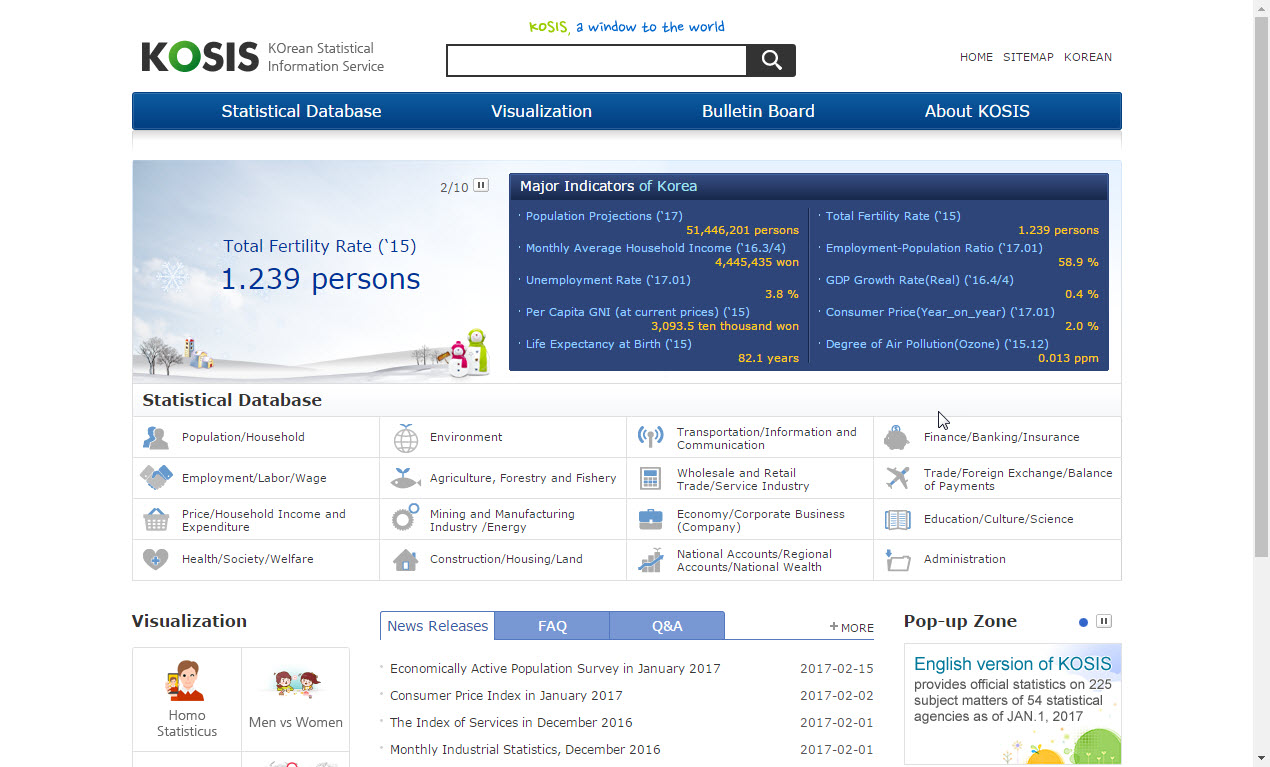Viewport: 1270px width, 767px height.
Task: Switch to the FAQ tab
Action: (x=552, y=626)
